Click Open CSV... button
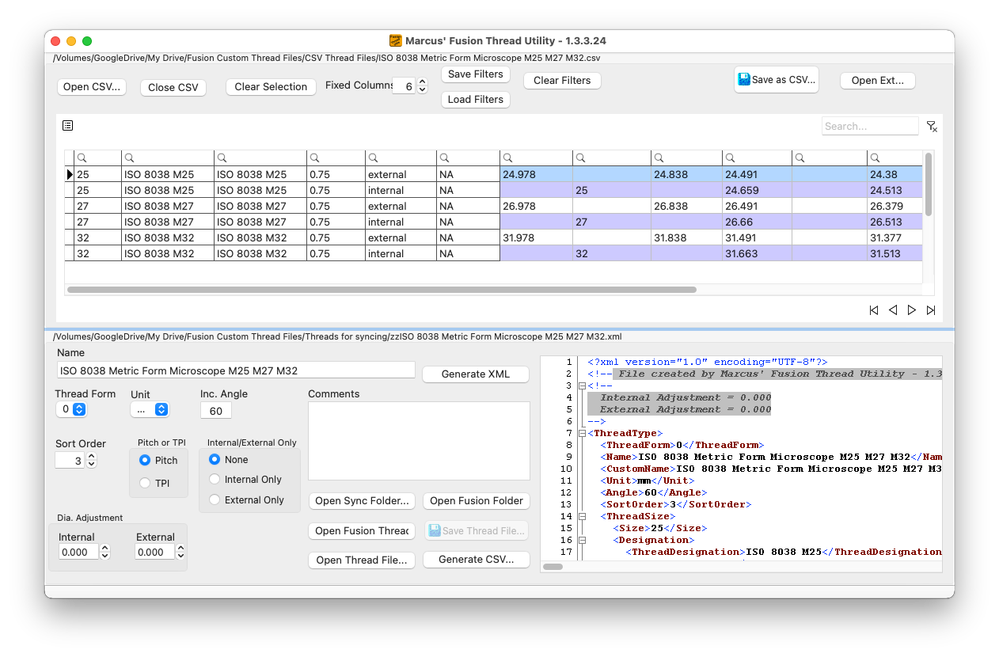Image resolution: width=999 pixels, height=657 pixels. 92,87
